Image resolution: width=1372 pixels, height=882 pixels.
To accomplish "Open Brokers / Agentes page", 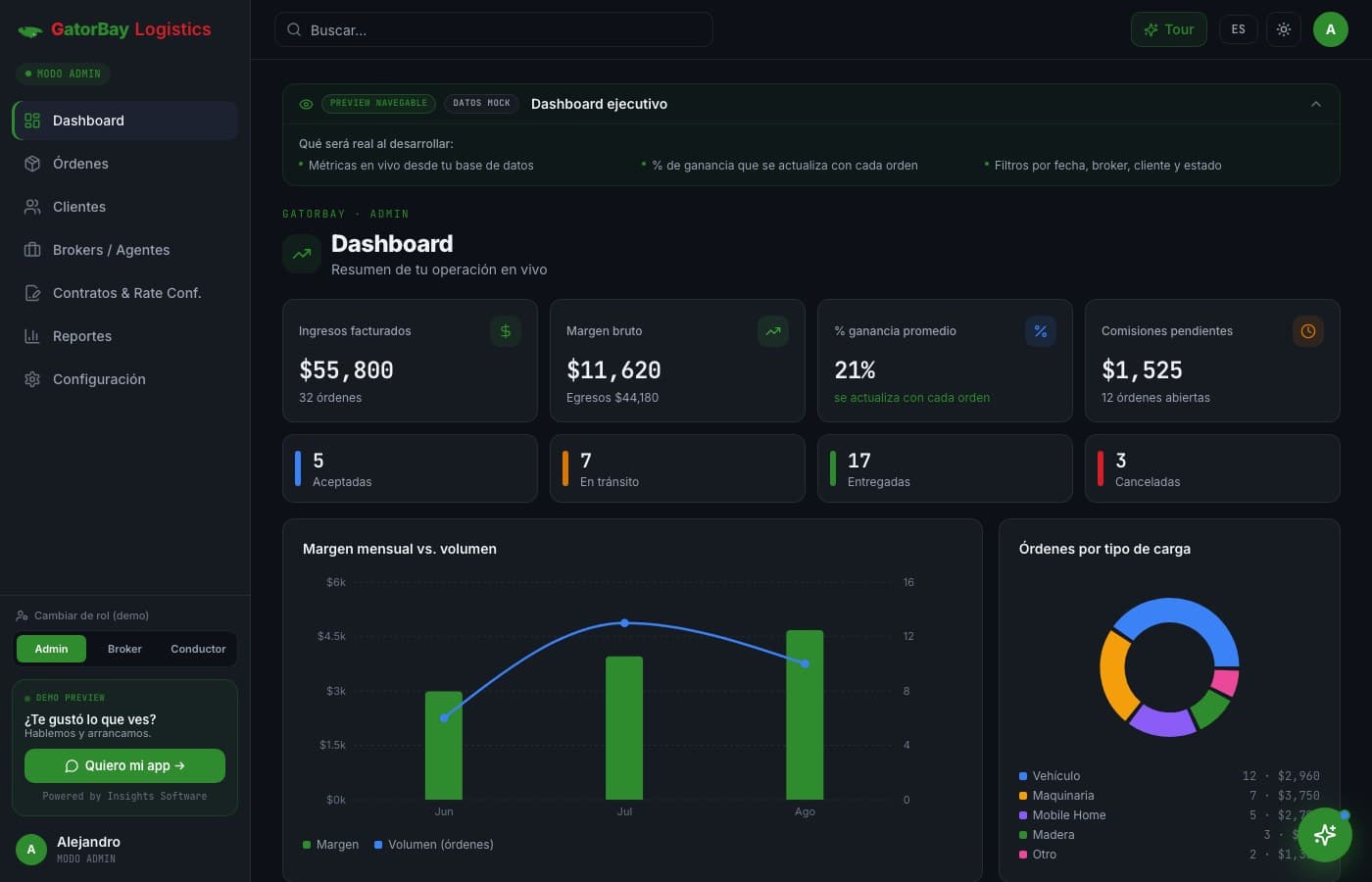I will (x=125, y=250).
